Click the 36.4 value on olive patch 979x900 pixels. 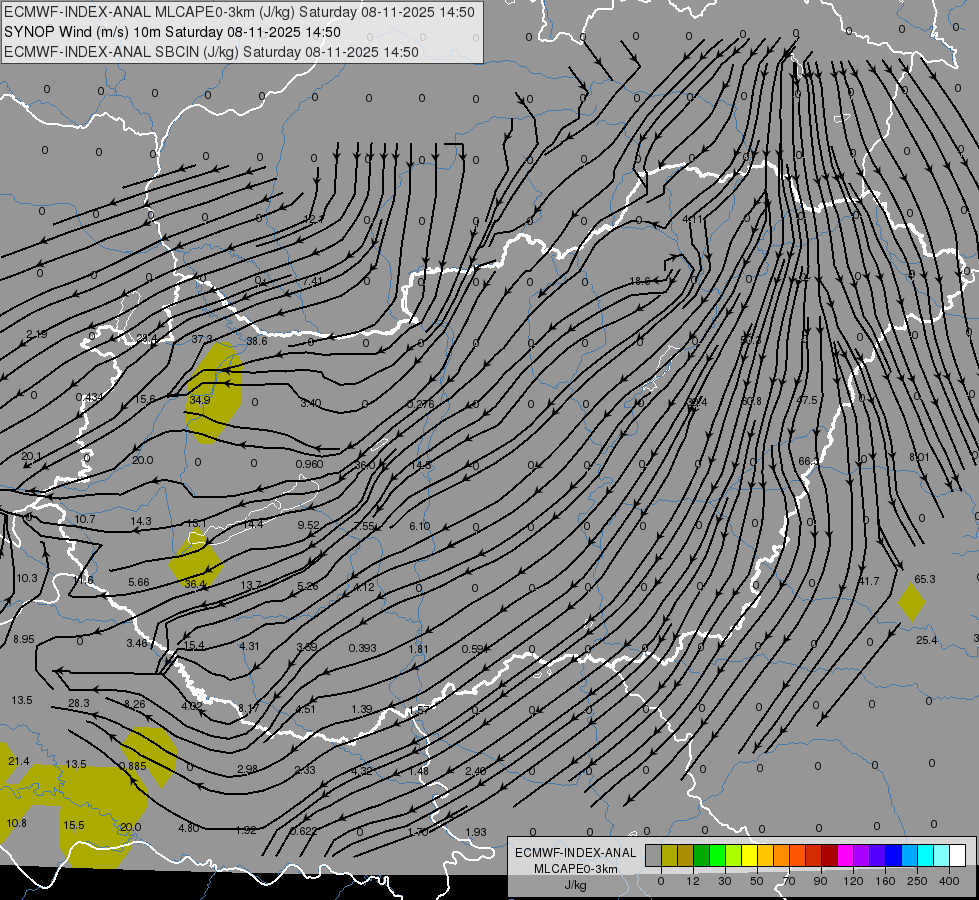coord(195,584)
